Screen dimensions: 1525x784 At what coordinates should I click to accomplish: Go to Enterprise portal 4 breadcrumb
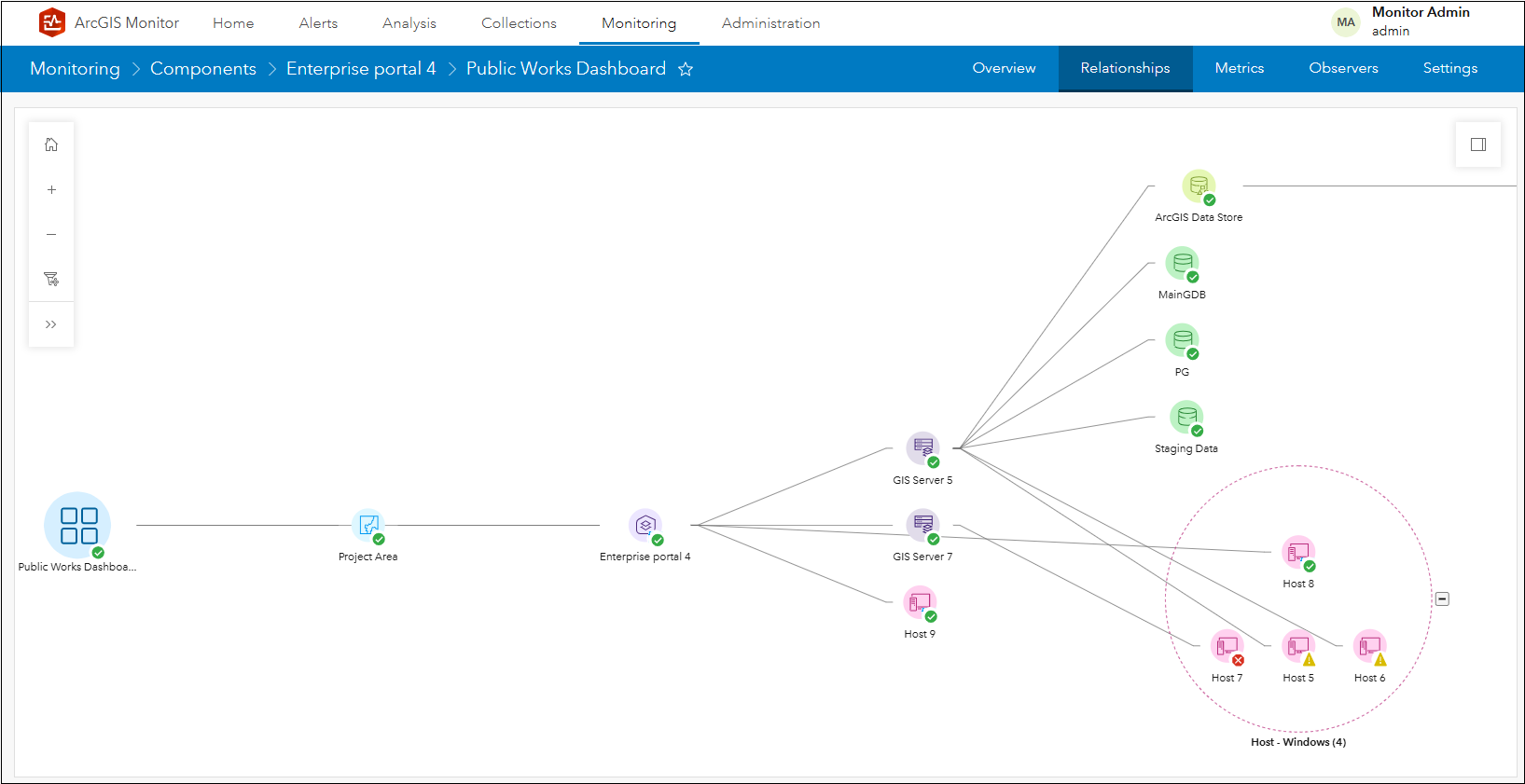coord(361,69)
